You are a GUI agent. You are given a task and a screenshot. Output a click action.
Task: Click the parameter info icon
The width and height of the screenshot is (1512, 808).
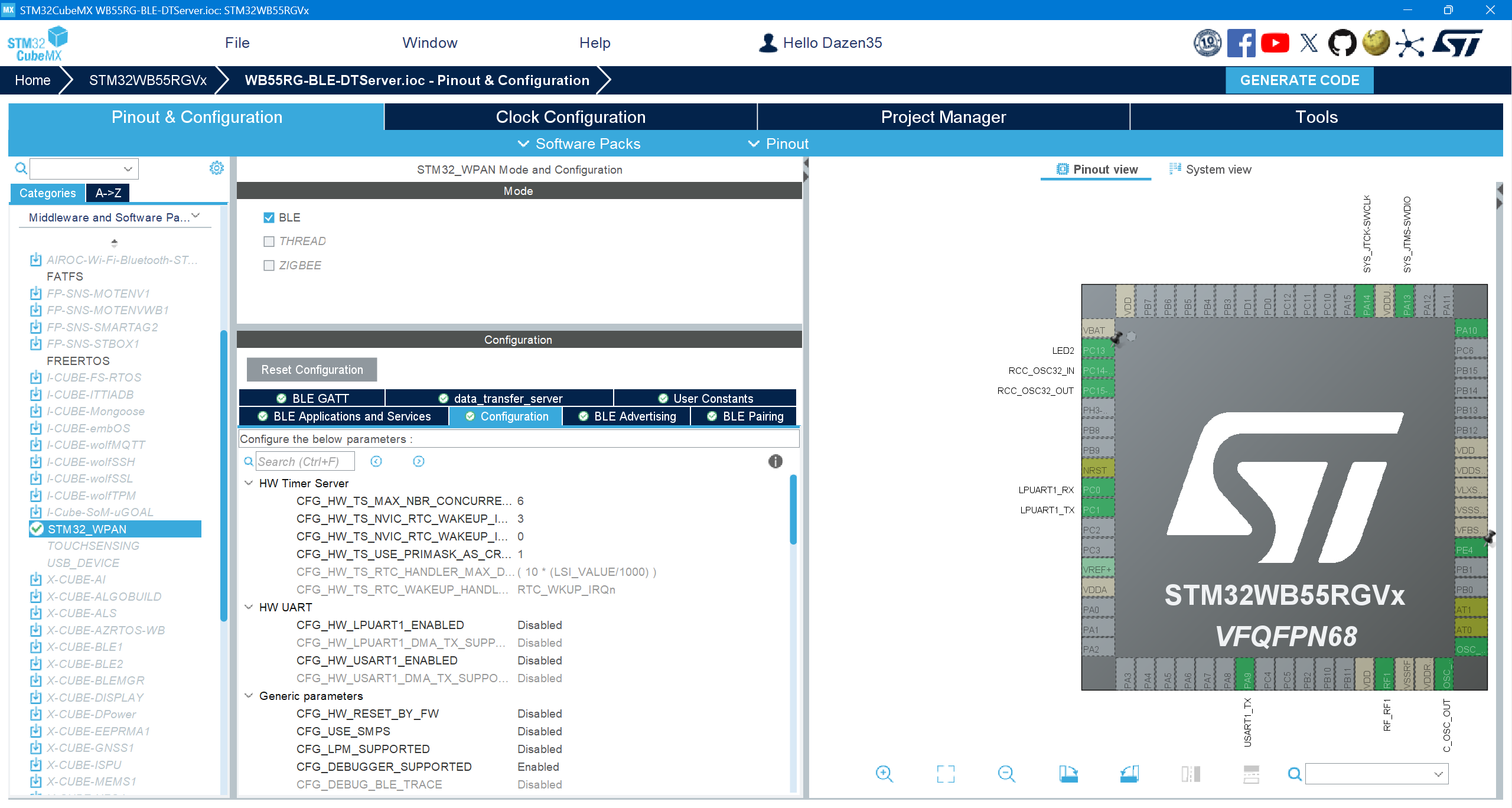coord(775,461)
